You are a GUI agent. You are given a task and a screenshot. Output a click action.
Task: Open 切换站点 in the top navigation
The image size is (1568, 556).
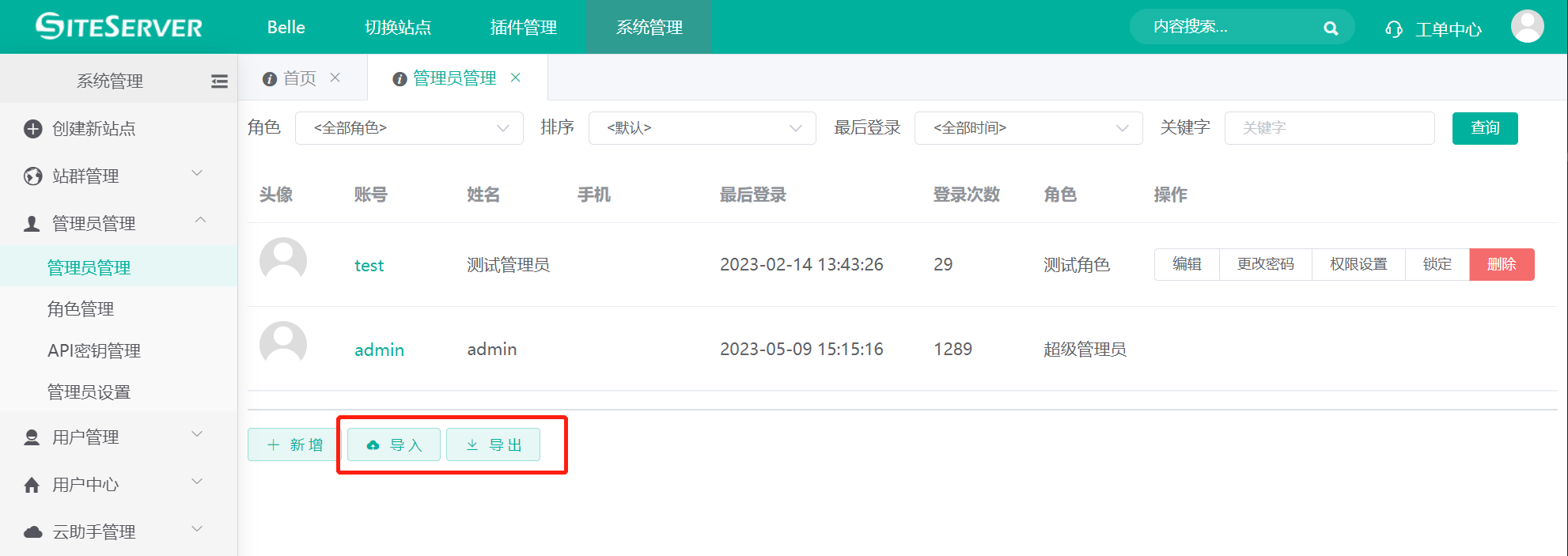click(398, 27)
